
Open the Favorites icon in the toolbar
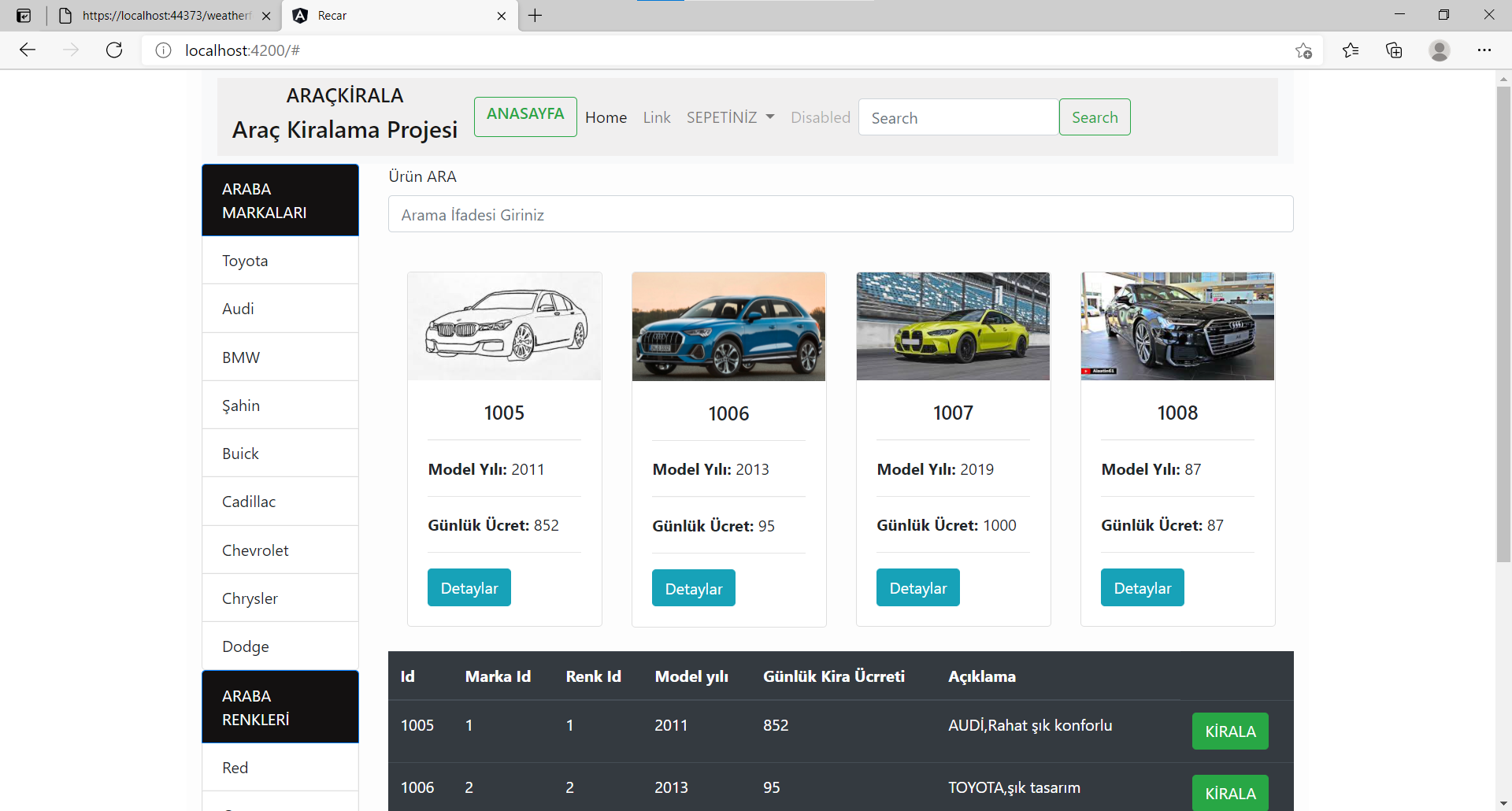(x=1351, y=50)
